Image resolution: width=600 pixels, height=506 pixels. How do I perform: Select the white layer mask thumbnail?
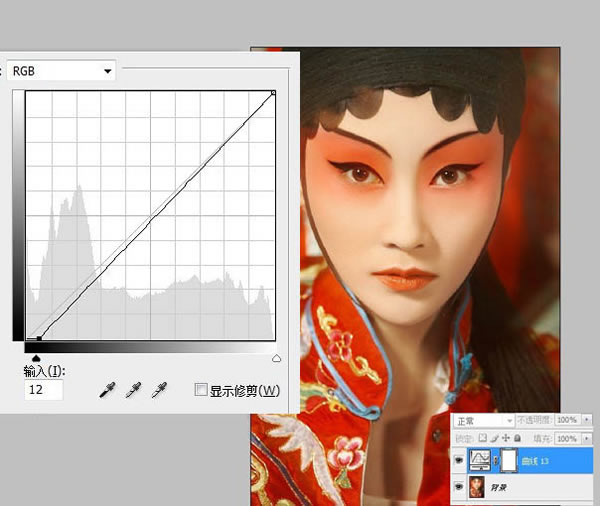509,460
